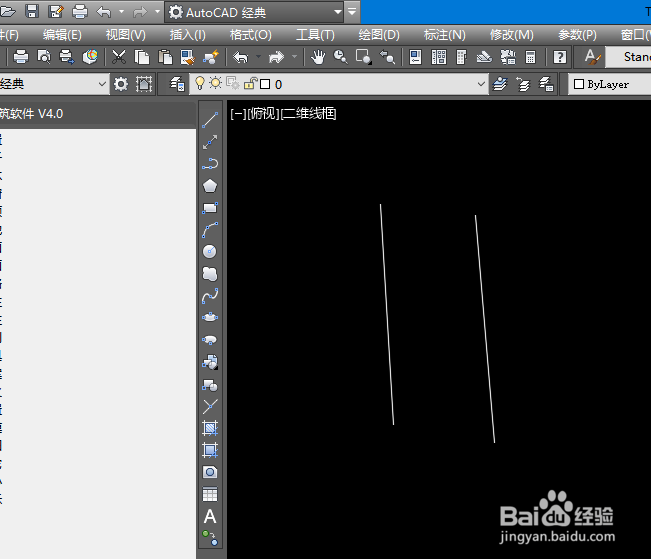Viewport: 651px width, 559px height.
Task: Open the QuickCalc calculator icon
Action: (x=531, y=57)
